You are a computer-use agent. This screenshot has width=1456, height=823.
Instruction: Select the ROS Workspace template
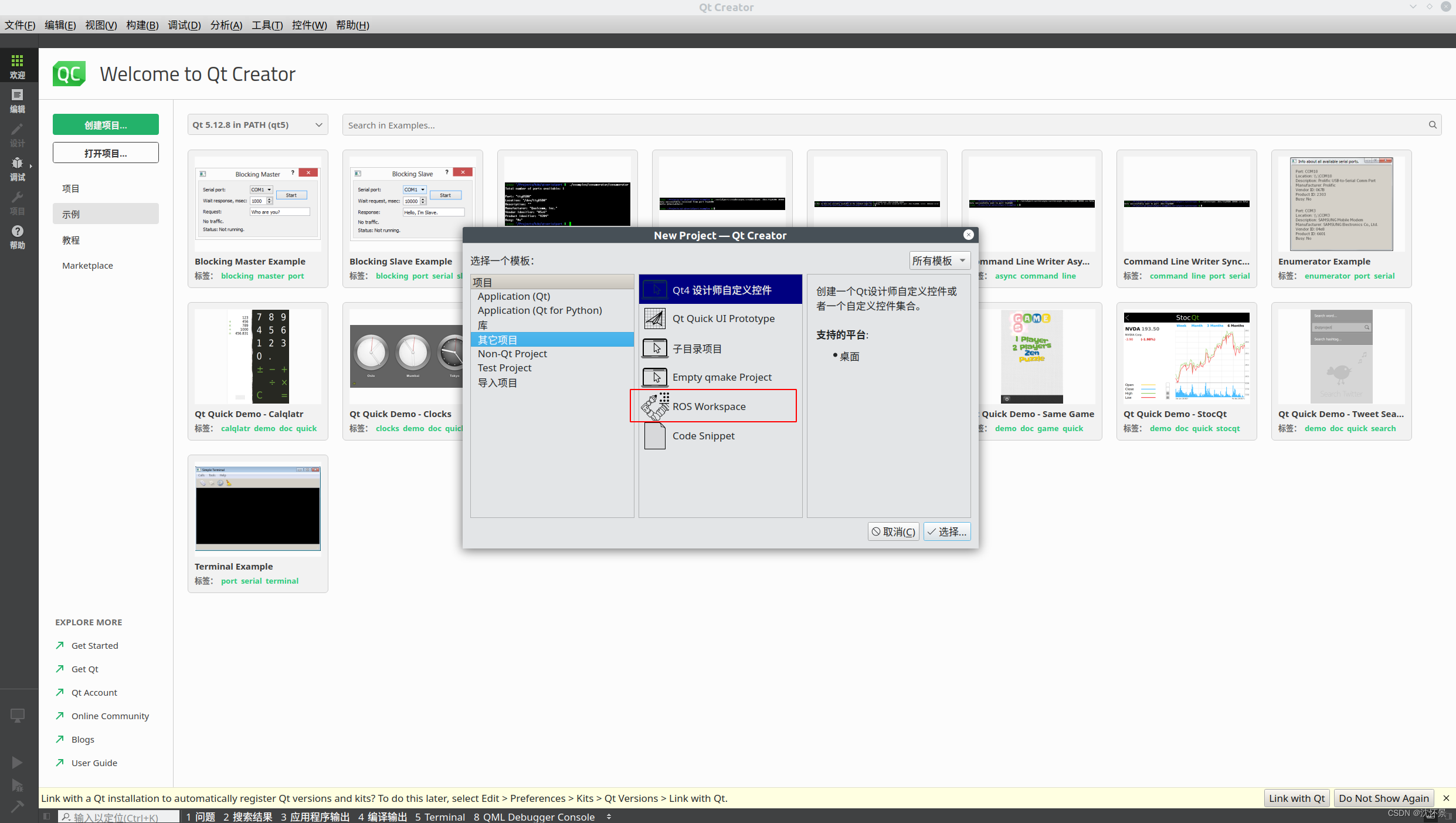pyautogui.click(x=709, y=406)
